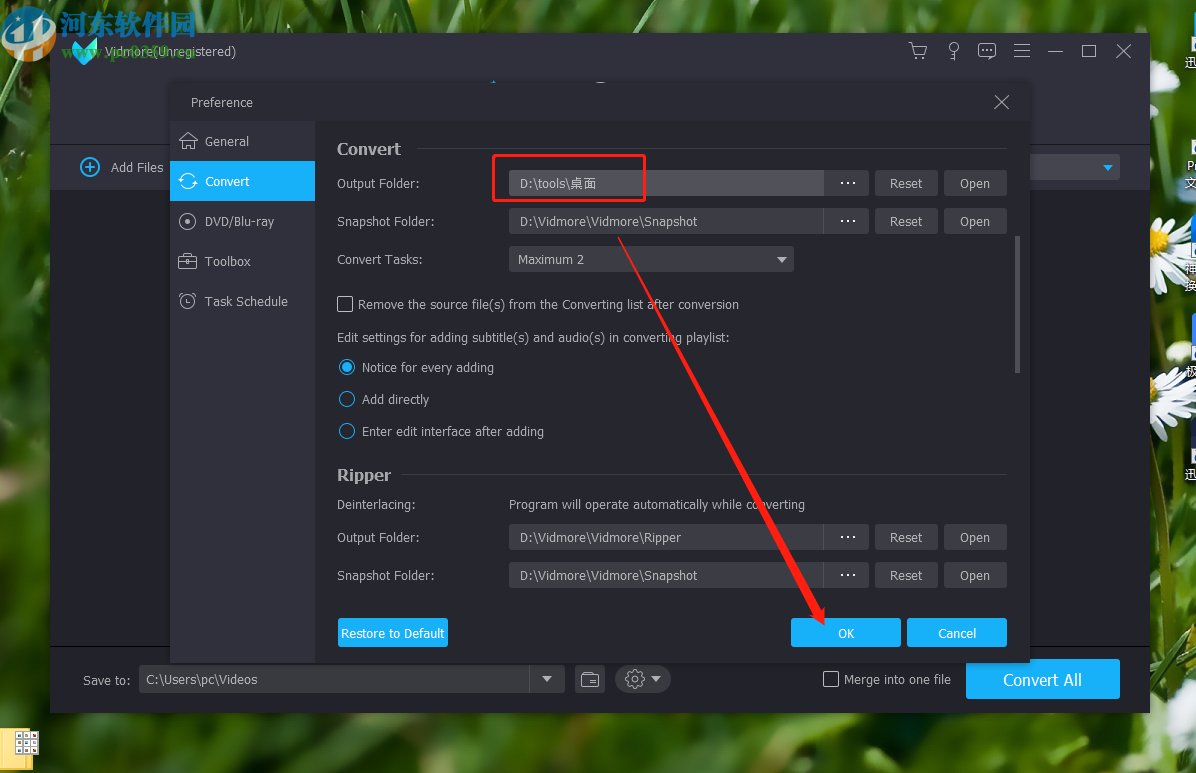The width and height of the screenshot is (1196, 773).
Task: Reset the Convert Snapshot Folder path
Action: pos(906,221)
